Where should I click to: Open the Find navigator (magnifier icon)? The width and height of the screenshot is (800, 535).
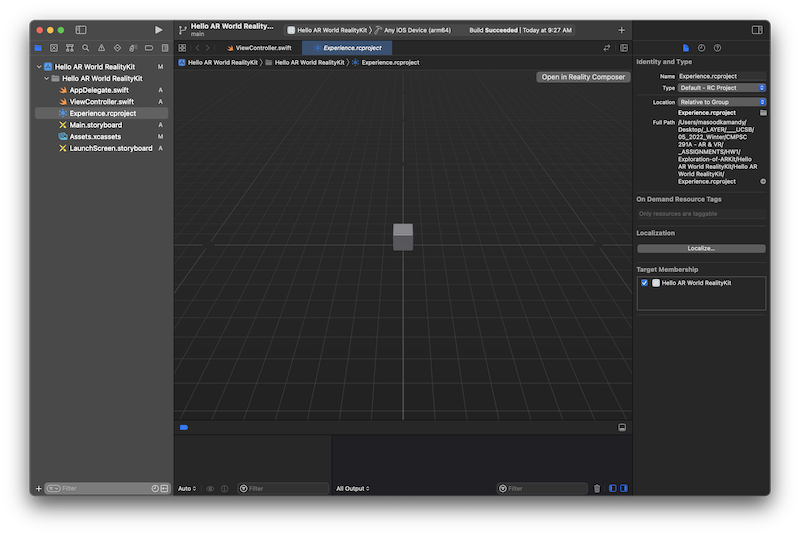(x=85, y=47)
